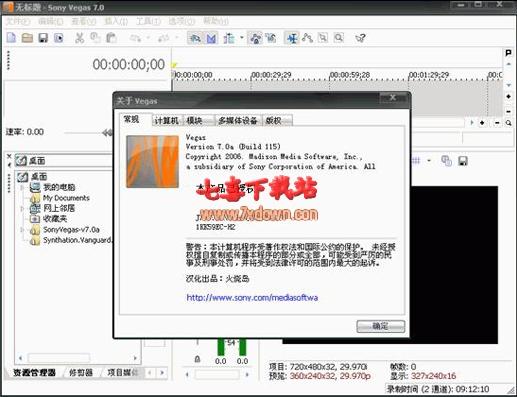Viewport: 517px width, 397px height.
Task: Click ruler mark 00:00:59;28 on timeline
Action: pos(350,75)
